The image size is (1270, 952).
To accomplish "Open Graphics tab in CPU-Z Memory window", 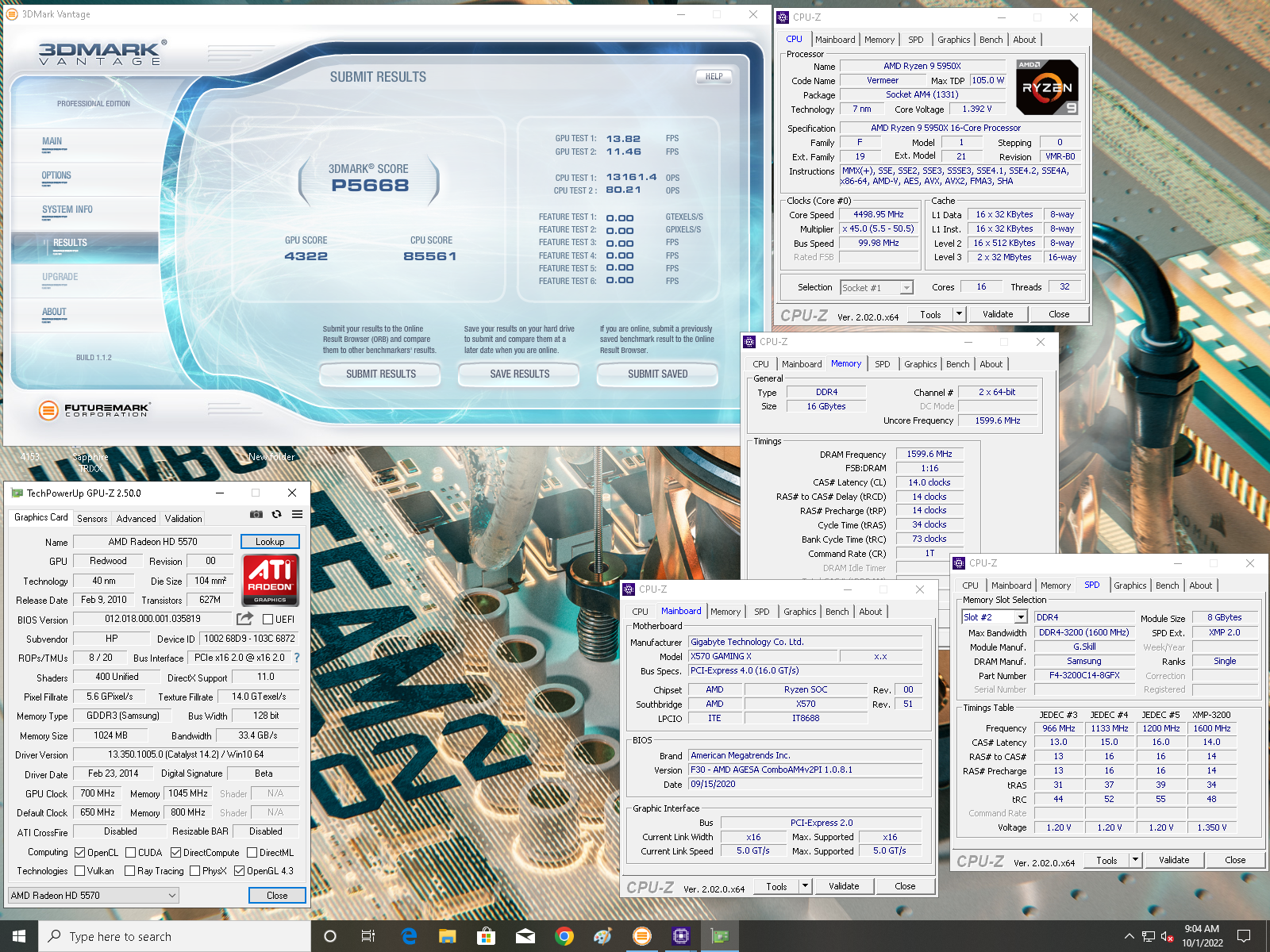I will (921, 364).
